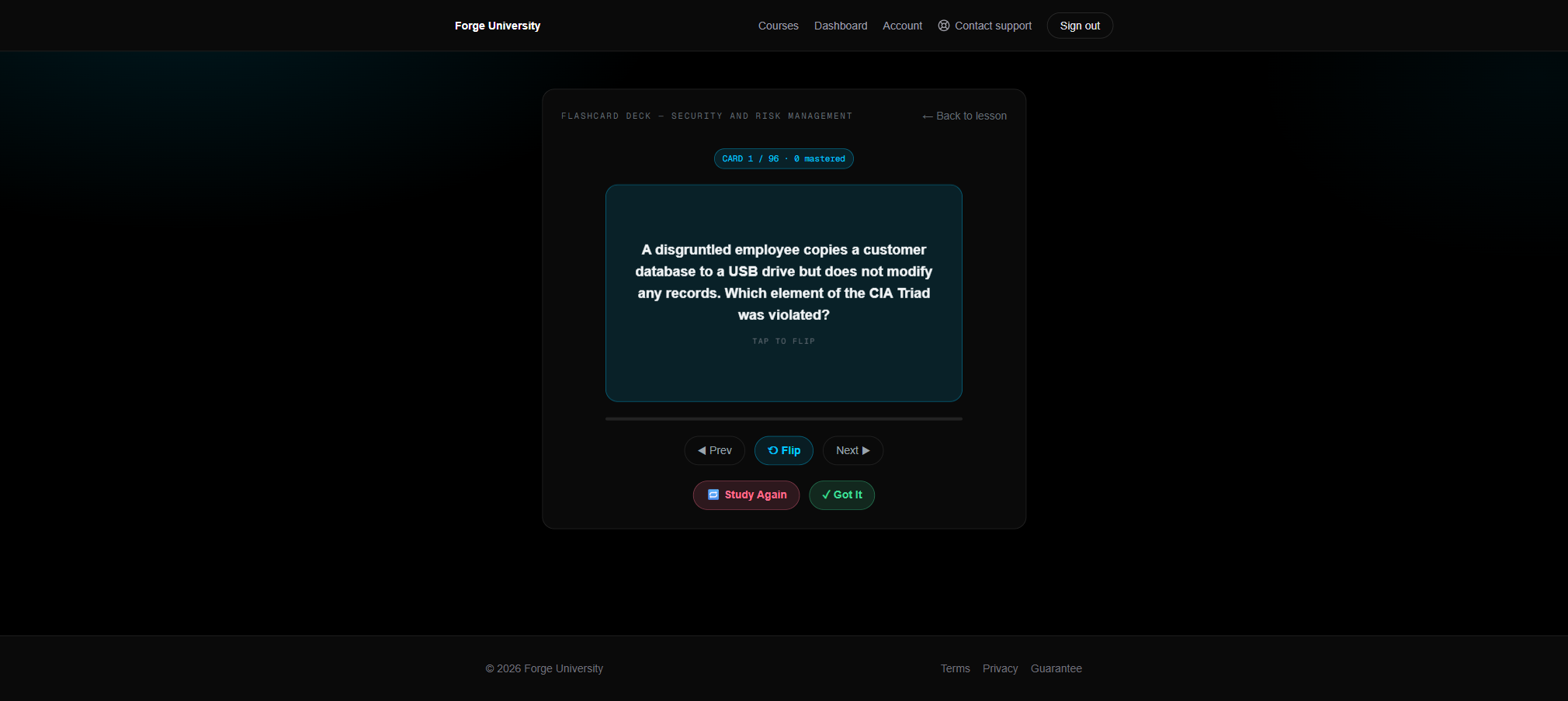Screen dimensions: 1568x701
Task: Click the Sign out button
Action: (1080, 26)
